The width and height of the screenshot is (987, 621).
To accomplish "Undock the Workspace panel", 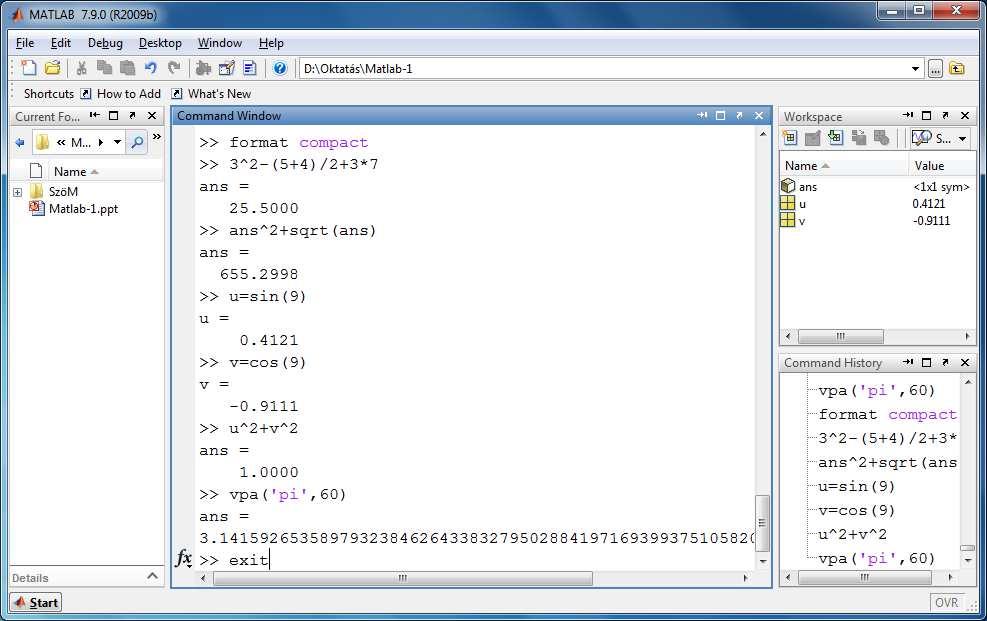I will (x=945, y=115).
